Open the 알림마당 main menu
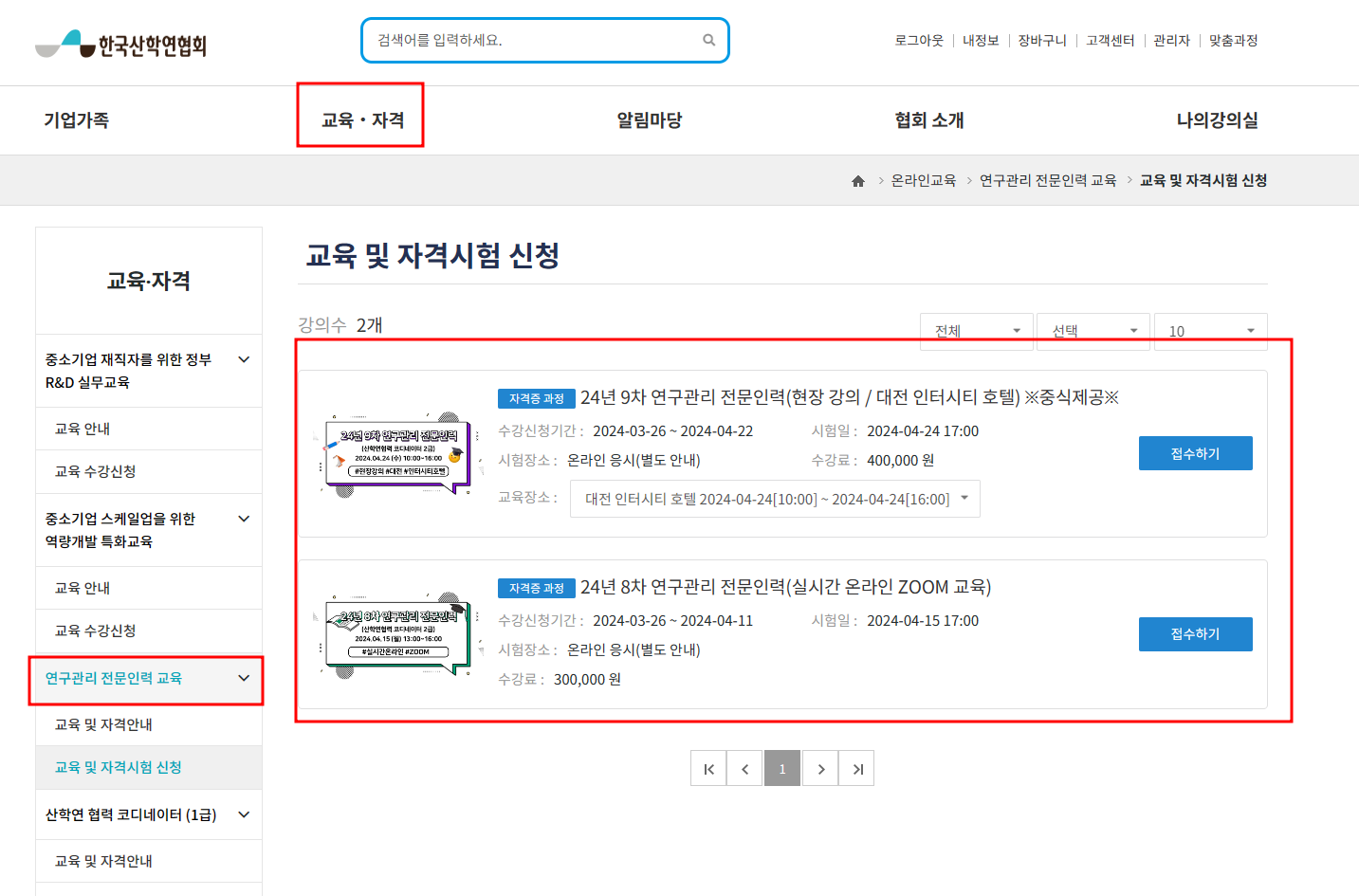The width and height of the screenshot is (1359, 896). click(650, 119)
